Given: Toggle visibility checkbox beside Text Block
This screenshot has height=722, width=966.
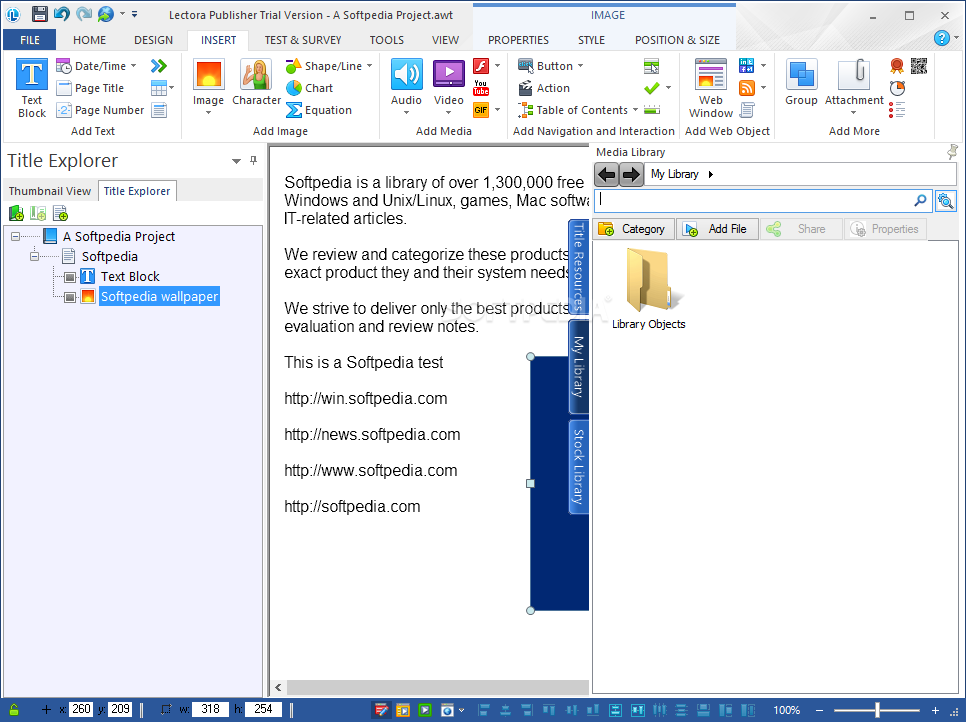Looking at the screenshot, I should point(70,277).
